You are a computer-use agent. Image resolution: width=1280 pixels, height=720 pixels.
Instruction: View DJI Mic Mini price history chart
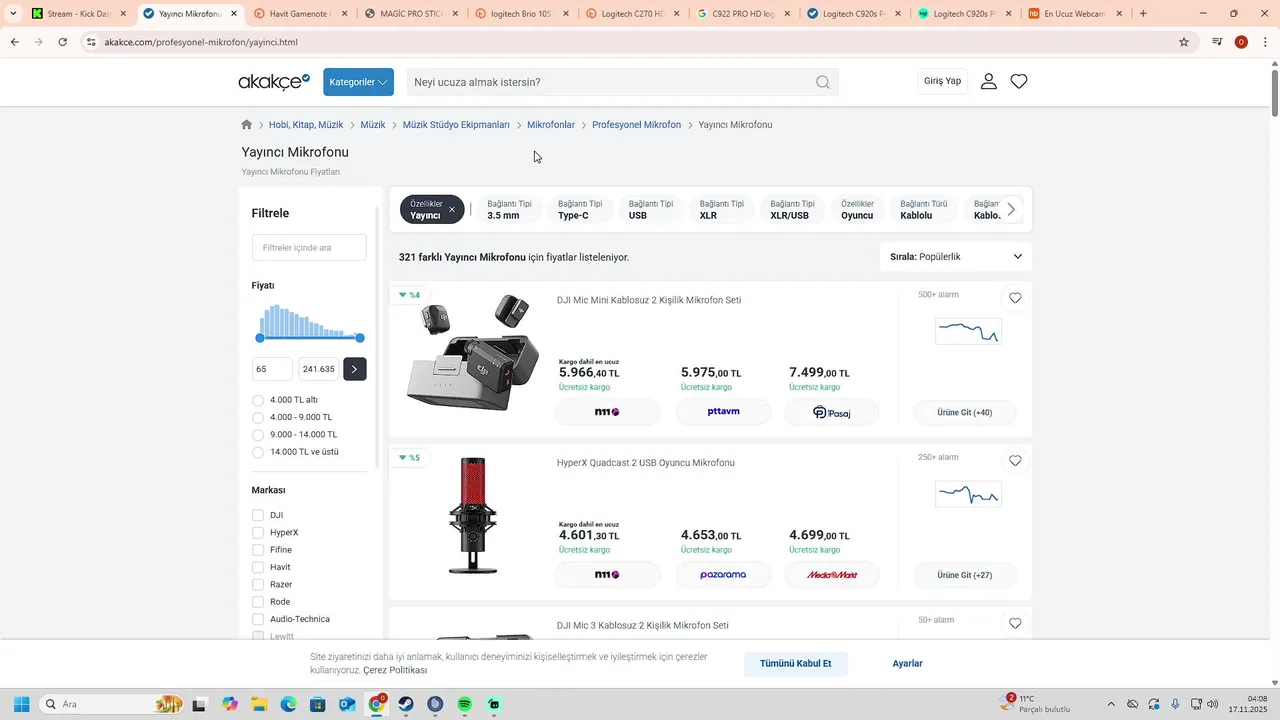pyautogui.click(x=968, y=331)
